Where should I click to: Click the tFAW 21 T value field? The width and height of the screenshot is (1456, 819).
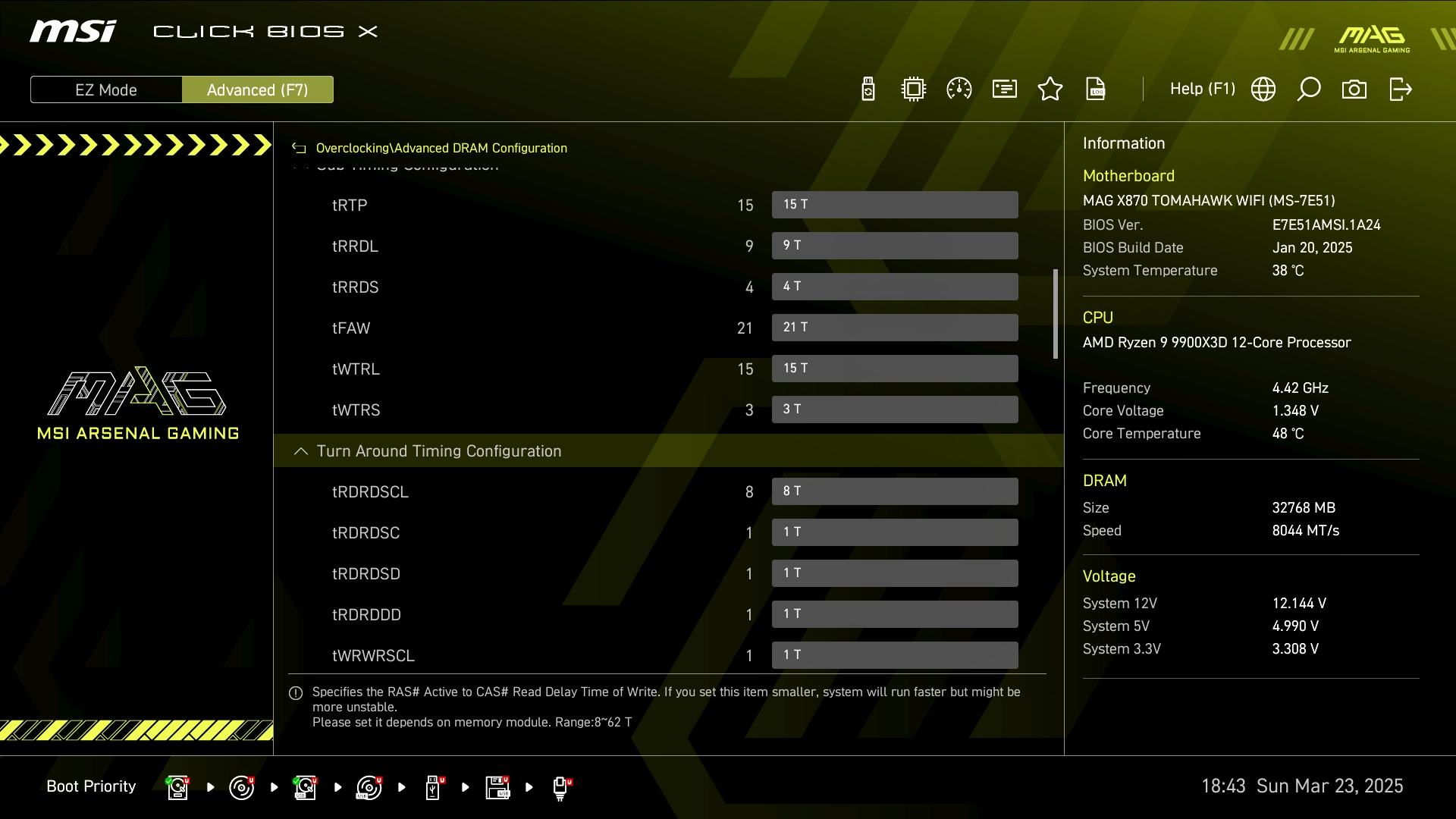(895, 328)
